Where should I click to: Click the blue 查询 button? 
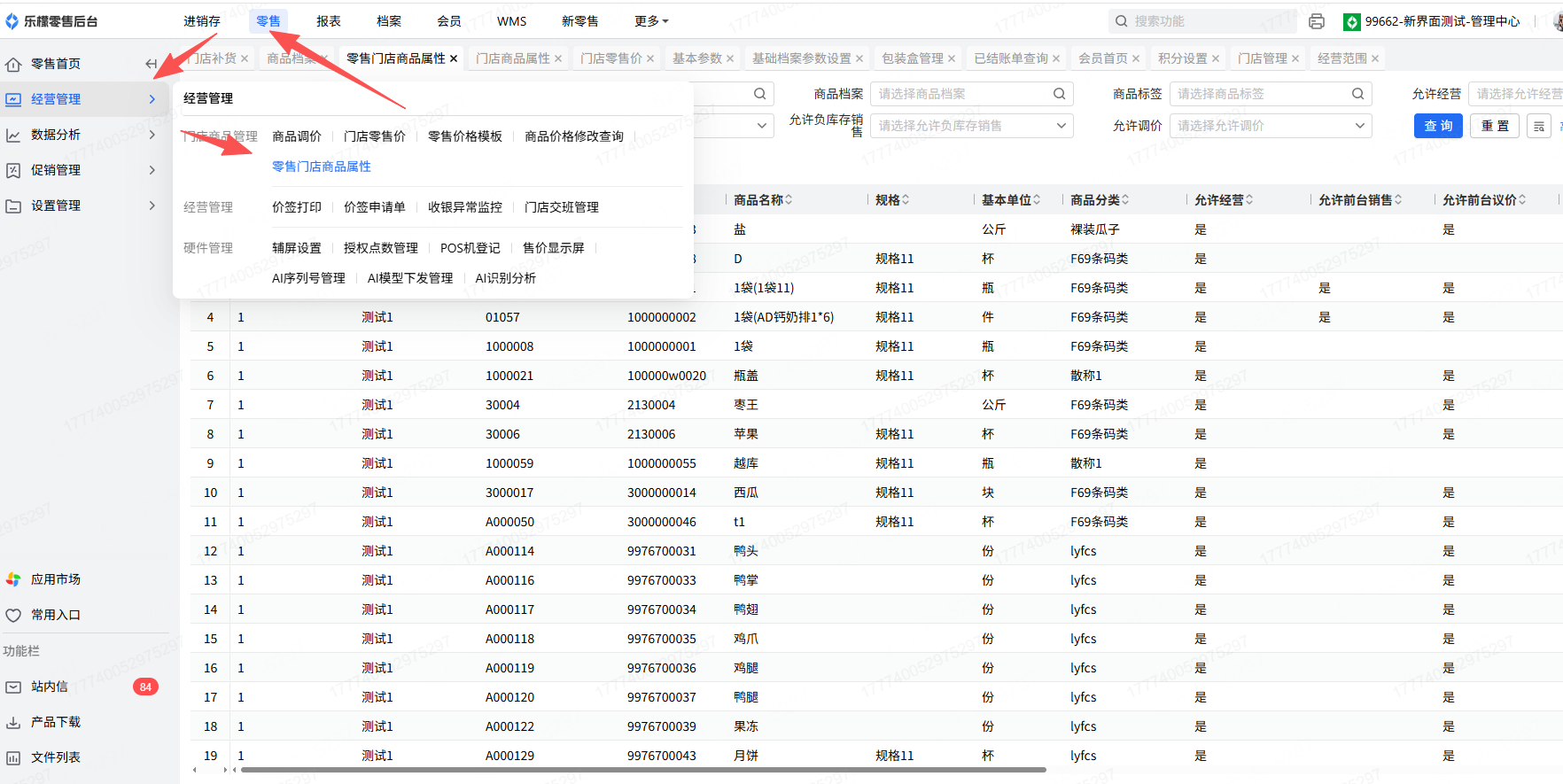[x=1438, y=126]
